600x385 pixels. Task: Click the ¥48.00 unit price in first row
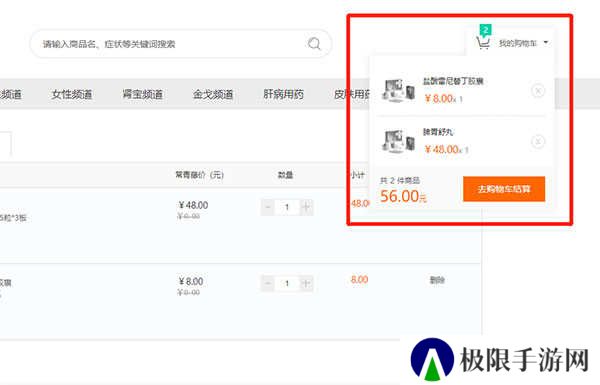click(x=193, y=205)
